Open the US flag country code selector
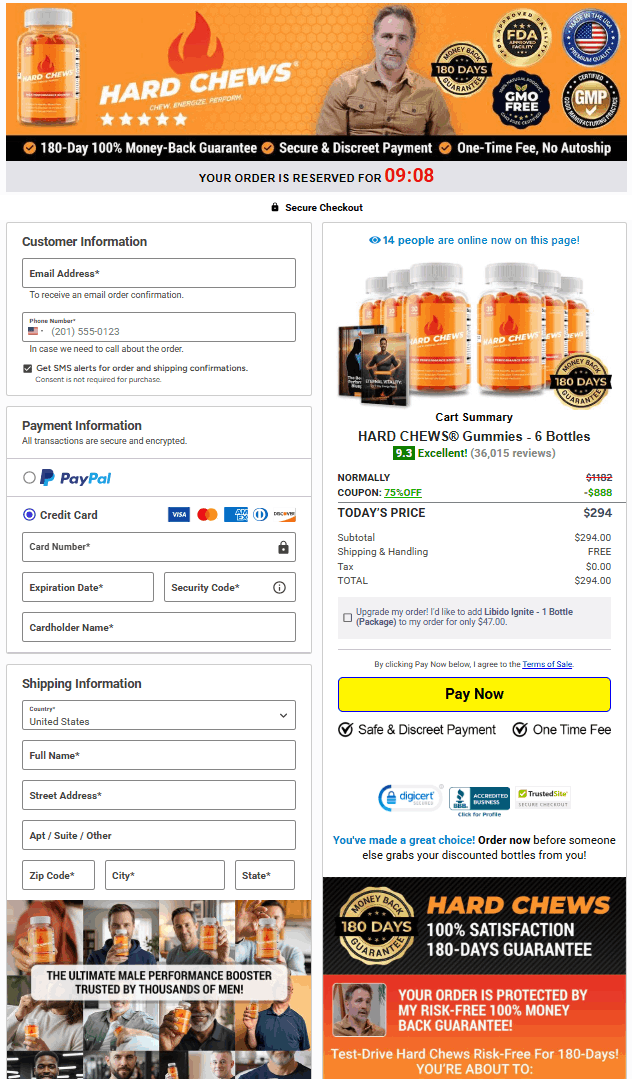Screen dimensions: 632x1079 tap(36, 331)
